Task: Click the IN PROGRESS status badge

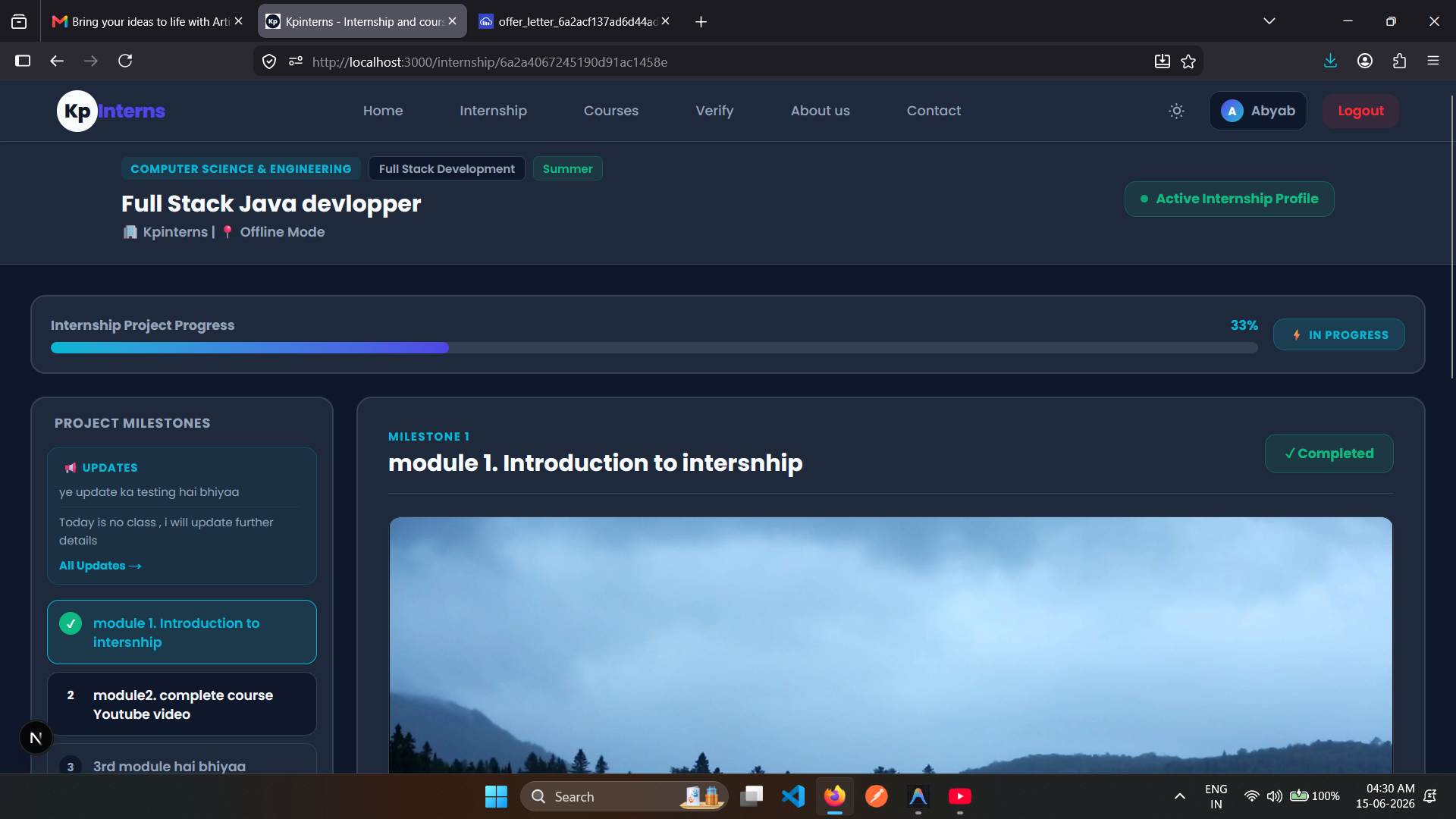Action: [1338, 334]
